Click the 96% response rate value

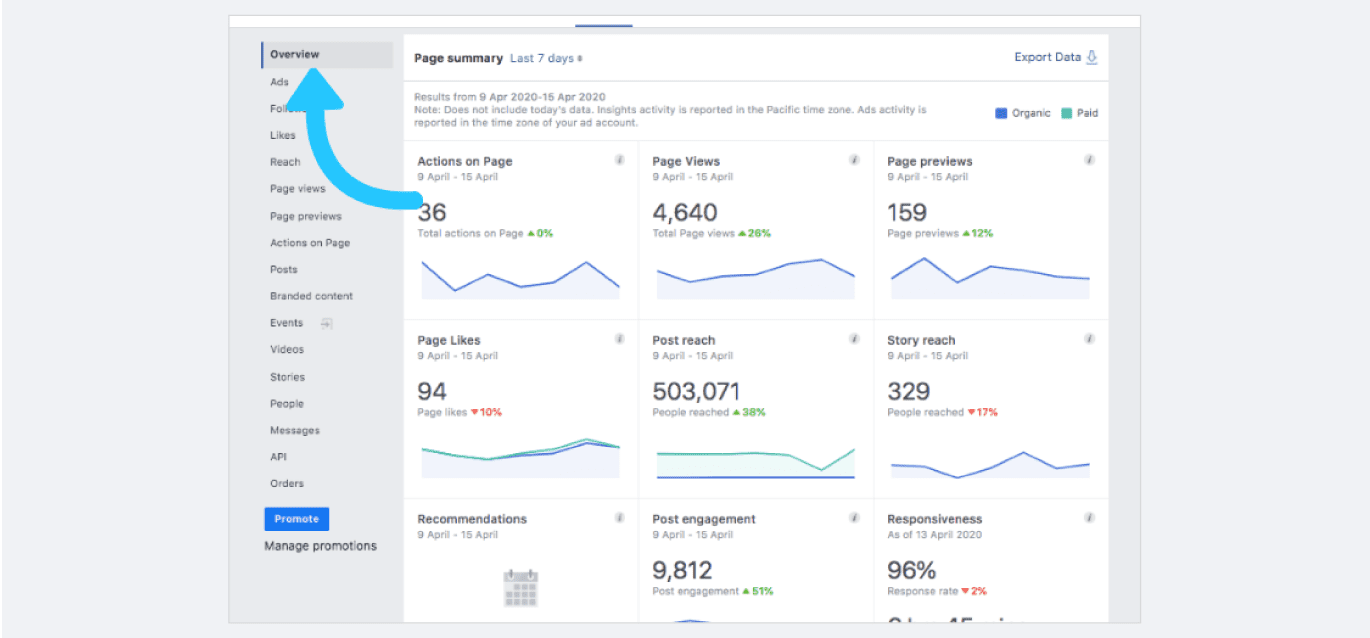[x=912, y=570]
